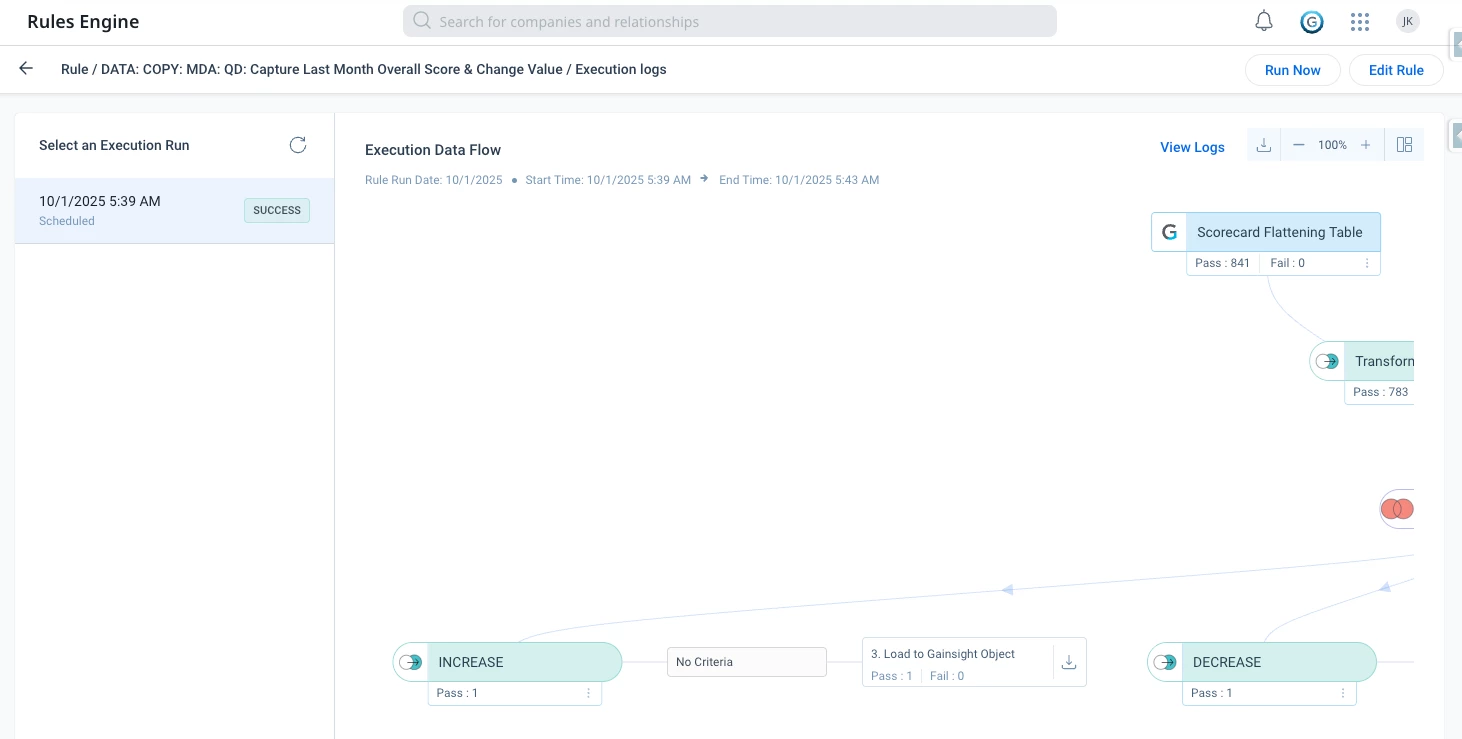Click the Execution Data Flow heading

tap(433, 150)
